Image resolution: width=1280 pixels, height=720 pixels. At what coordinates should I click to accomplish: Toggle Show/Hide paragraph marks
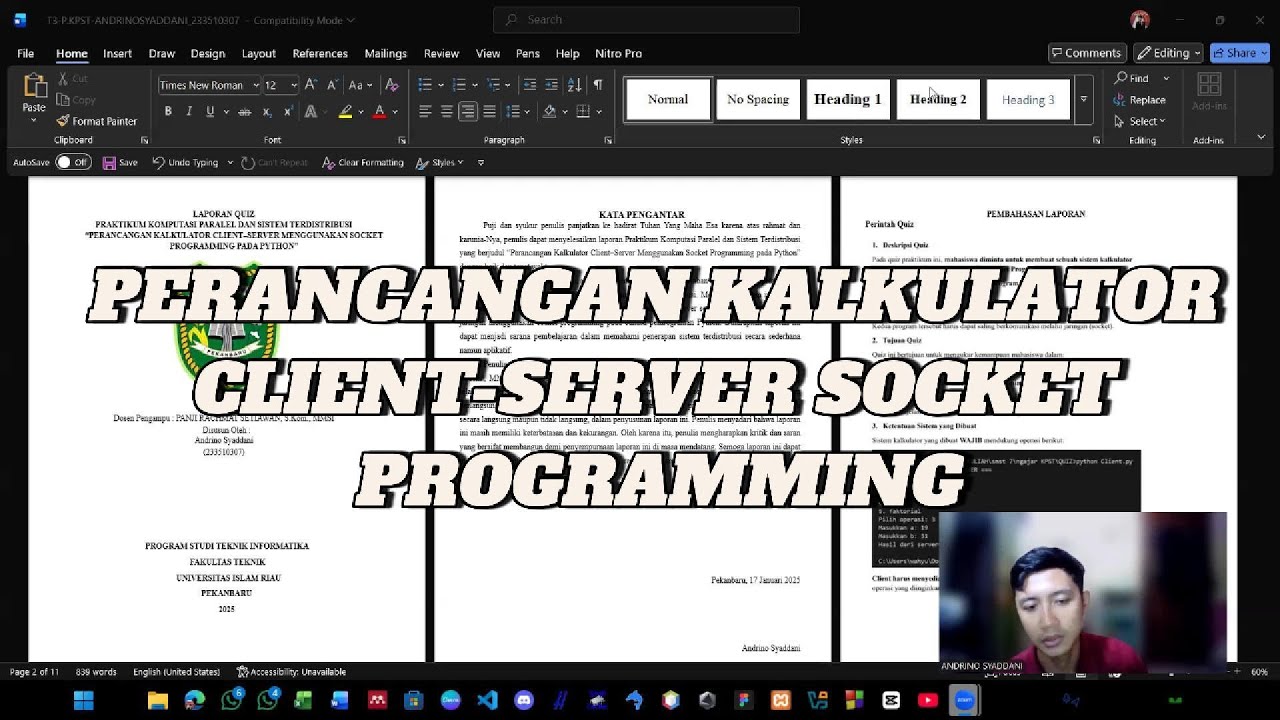click(597, 85)
